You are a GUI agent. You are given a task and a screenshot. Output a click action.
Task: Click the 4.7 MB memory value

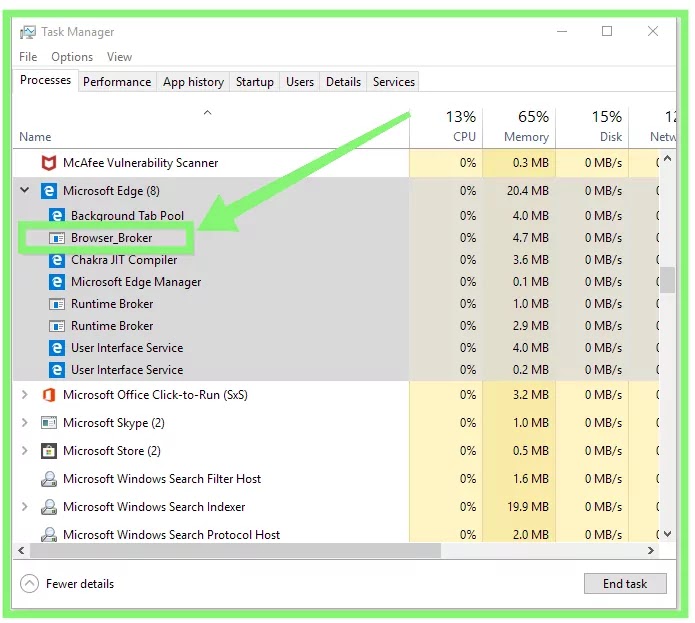pos(531,238)
